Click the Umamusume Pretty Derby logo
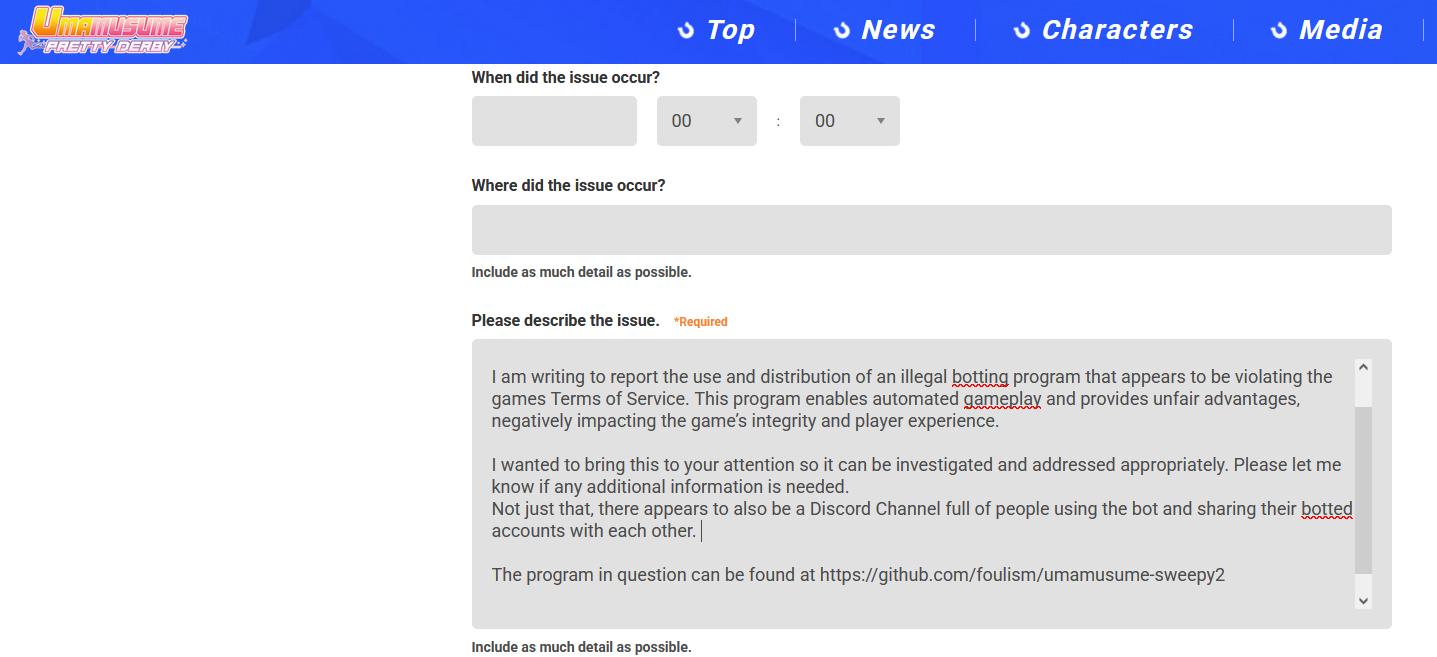This screenshot has height=657, width=1437. click(x=103, y=30)
